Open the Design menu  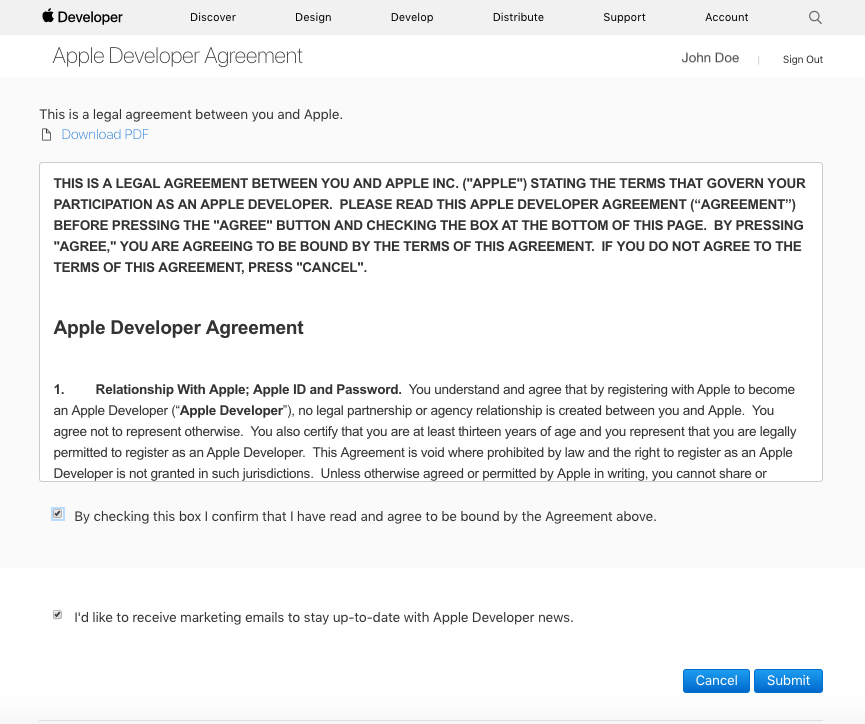(x=313, y=17)
